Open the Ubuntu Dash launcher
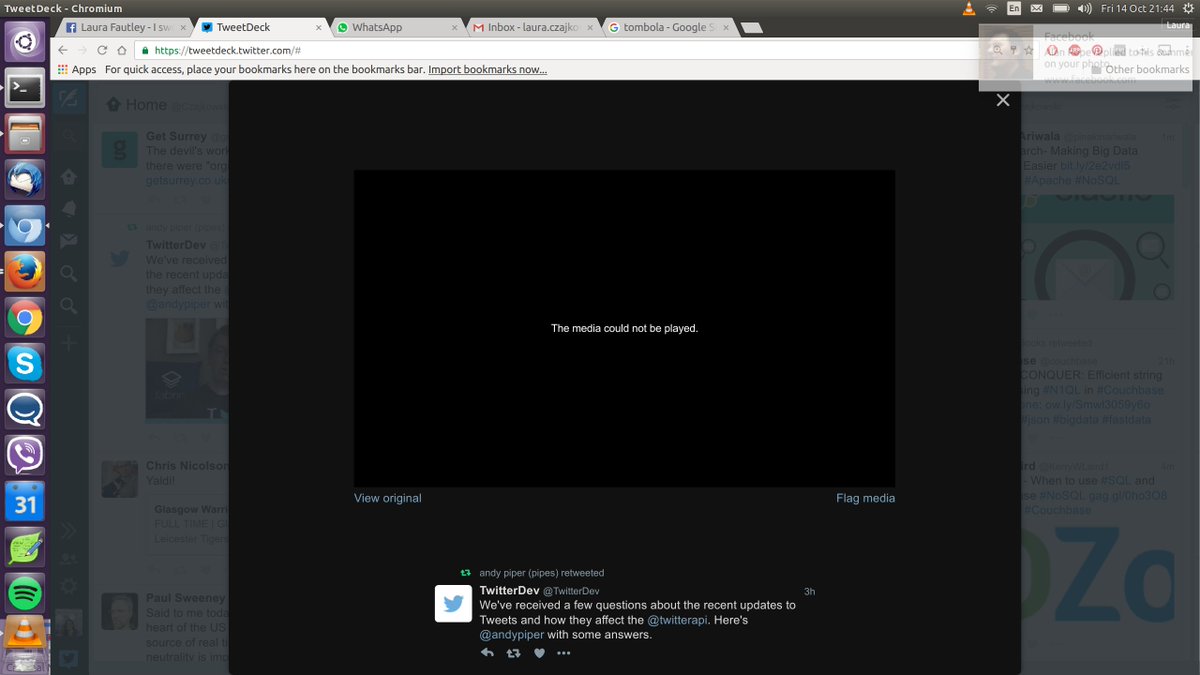1200x675 pixels. click(x=24, y=41)
